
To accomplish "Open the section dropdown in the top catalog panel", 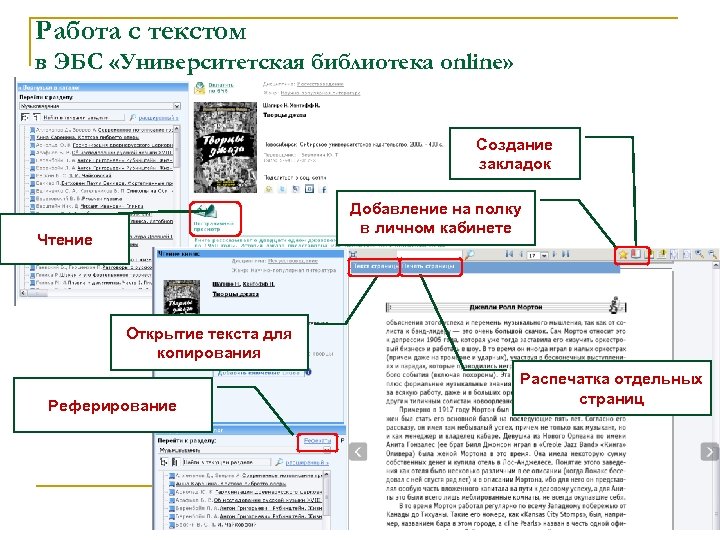I will point(100,106).
